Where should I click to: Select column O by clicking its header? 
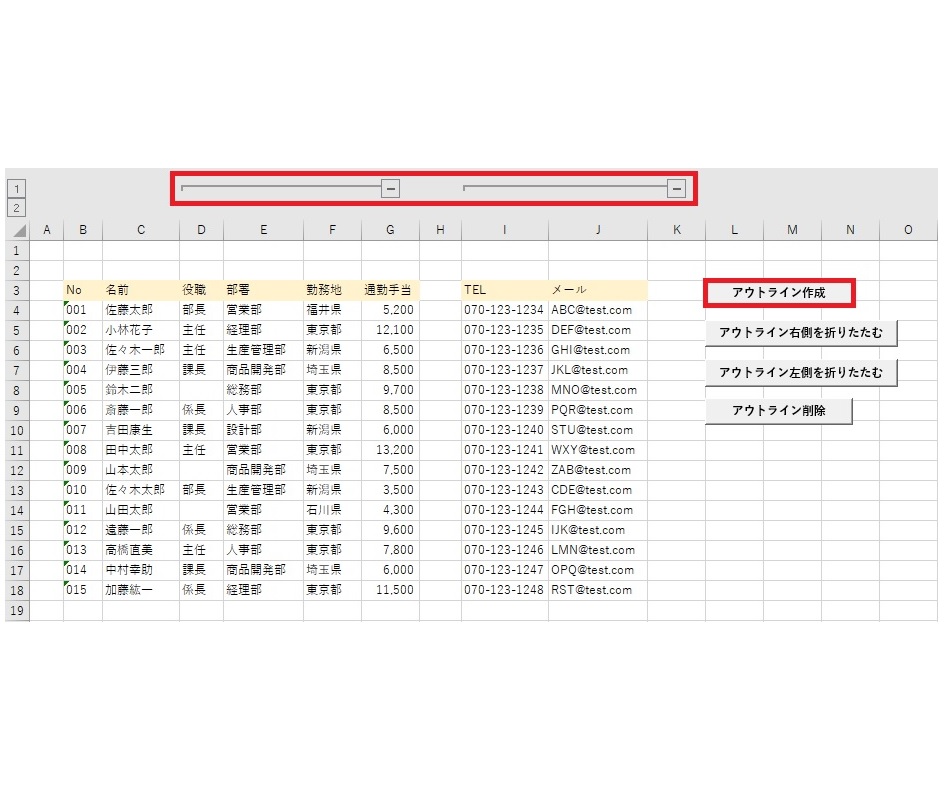(907, 229)
